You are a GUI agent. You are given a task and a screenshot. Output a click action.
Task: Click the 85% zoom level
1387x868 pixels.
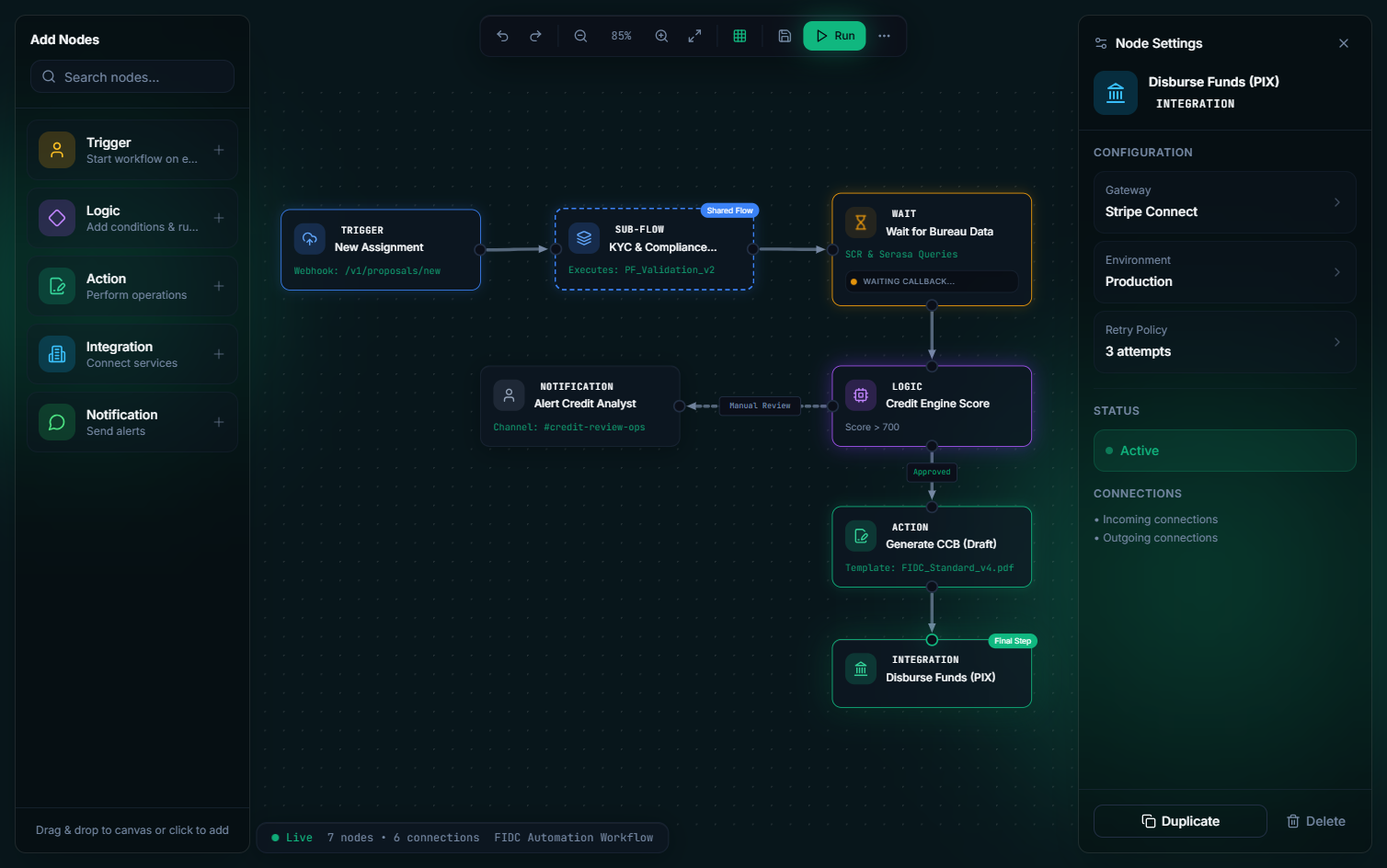tap(622, 36)
